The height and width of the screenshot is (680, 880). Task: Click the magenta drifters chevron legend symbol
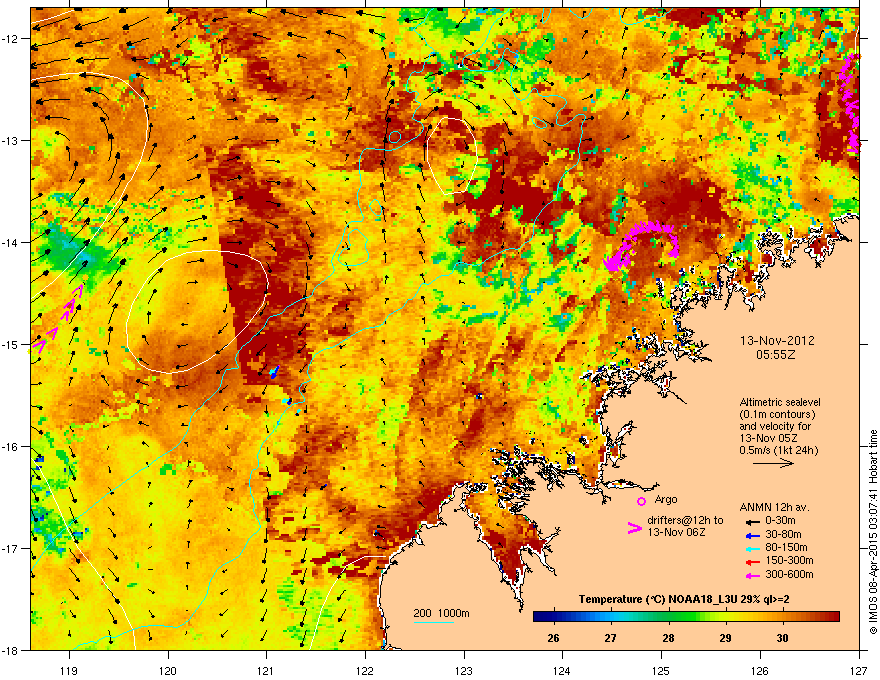(x=634, y=527)
